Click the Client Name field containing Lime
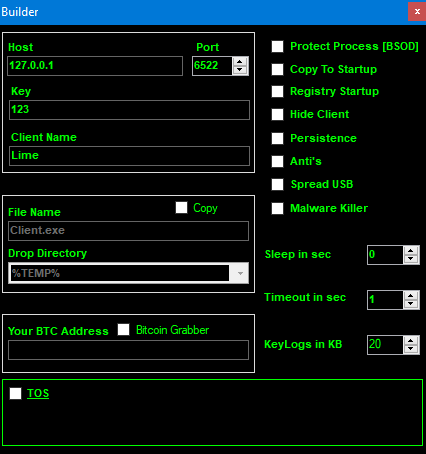426x454 pixels. pos(129,156)
